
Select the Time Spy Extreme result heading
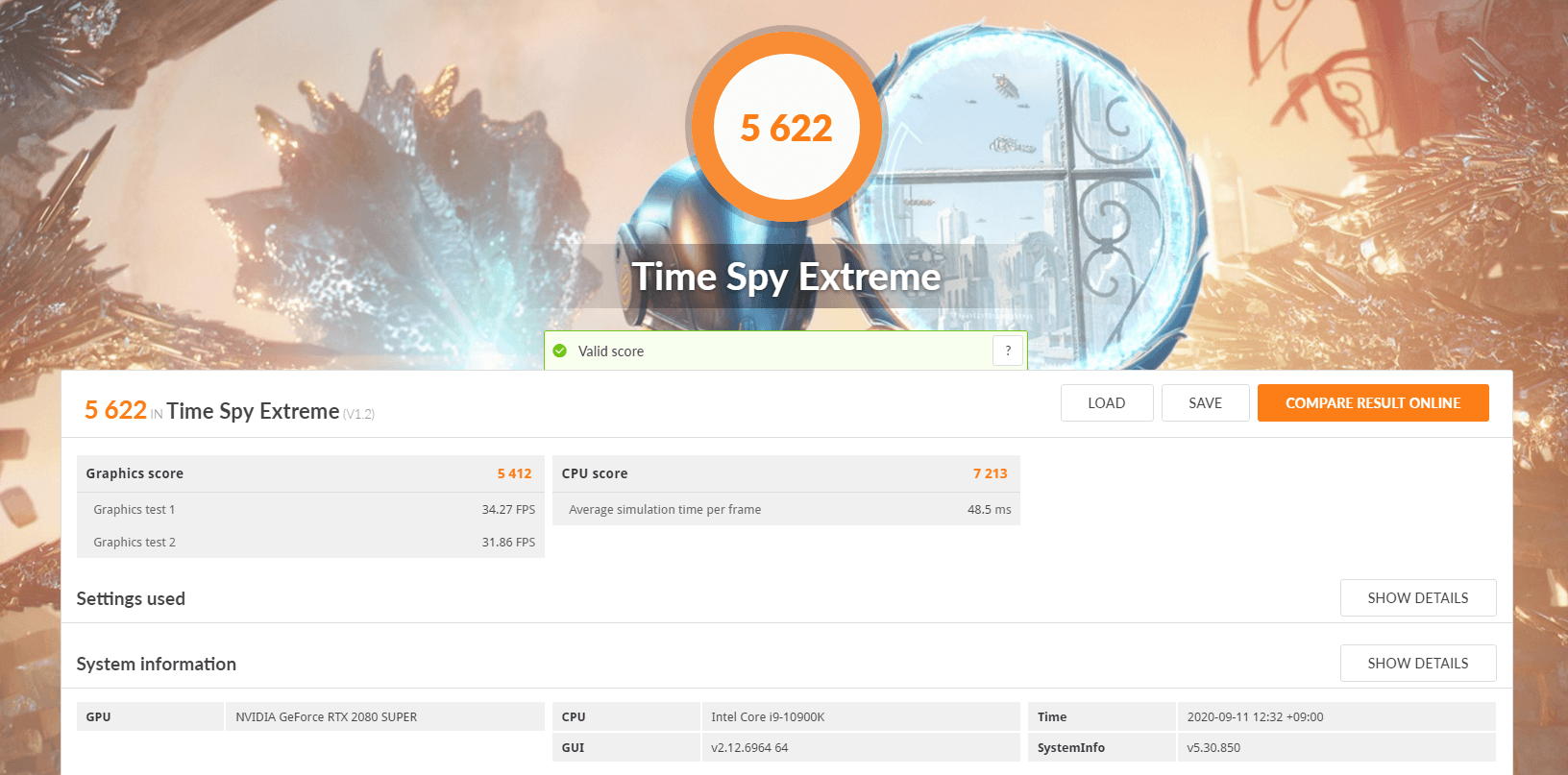pyautogui.click(x=253, y=411)
